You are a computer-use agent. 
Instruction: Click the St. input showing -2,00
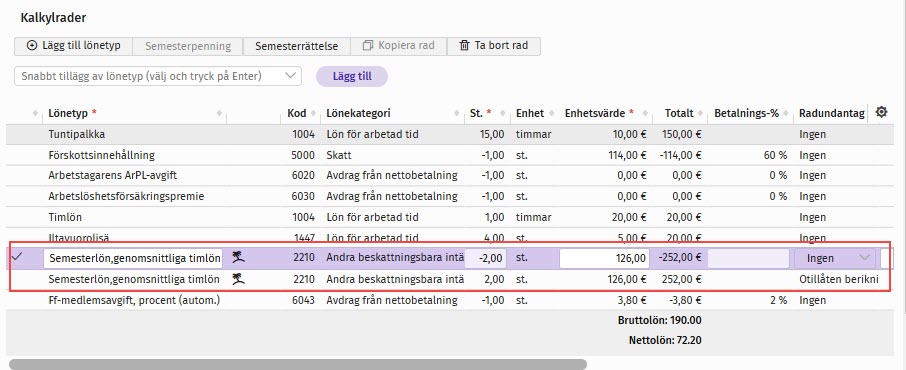click(486, 258)
